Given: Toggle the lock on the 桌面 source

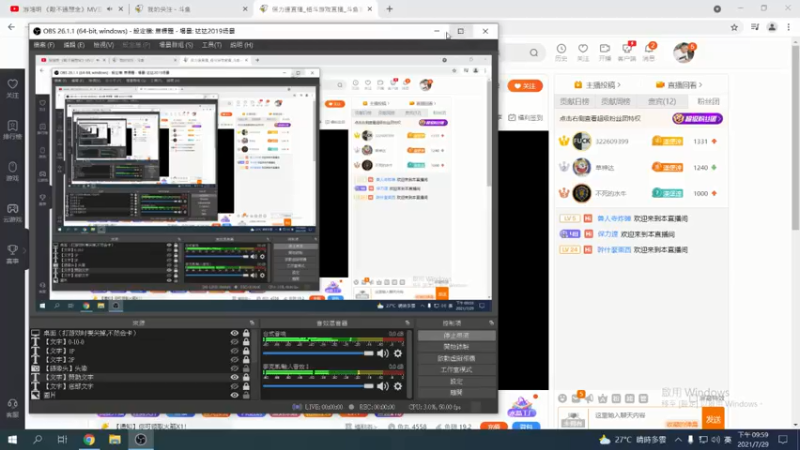Looking at the screenshot, I should tap(246, 333).
